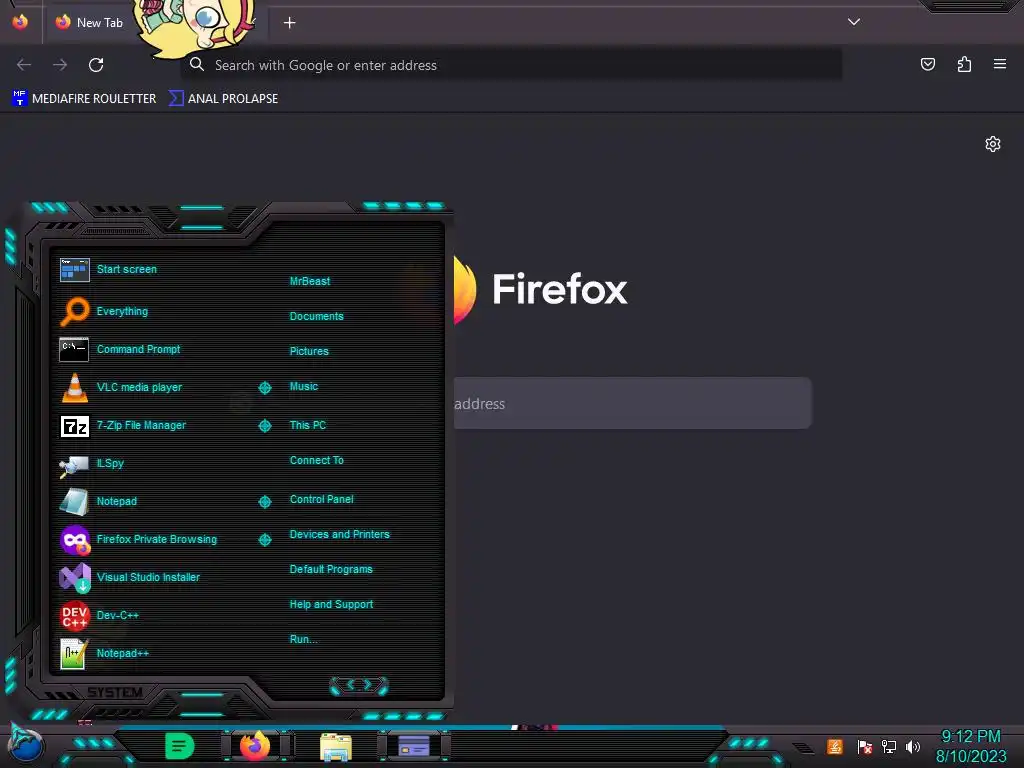Image resolution: width=1024 pixels, height=768 pixels.
Task: Open MEDIAFIRE ROULETTER bookmark
Action: (x=84, y=99)
